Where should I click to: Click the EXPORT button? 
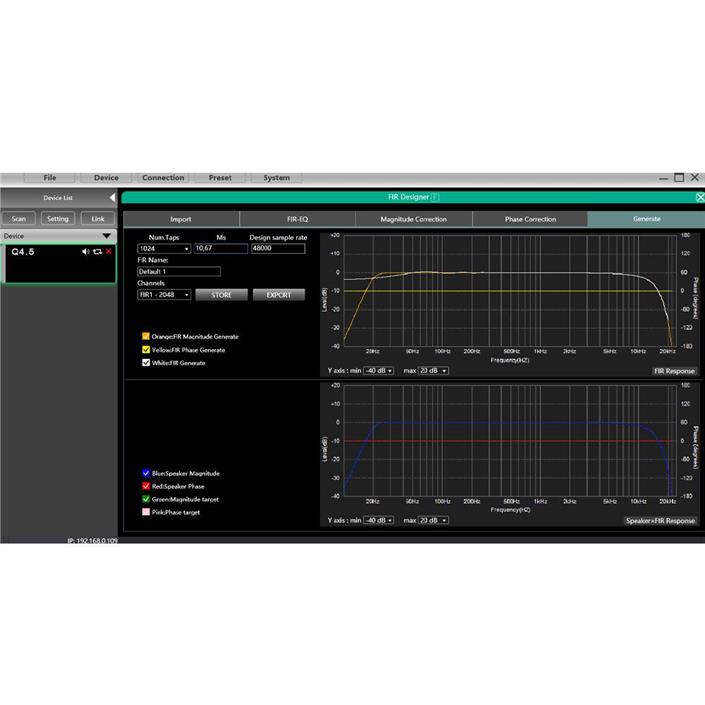click(x=278, y=295)
